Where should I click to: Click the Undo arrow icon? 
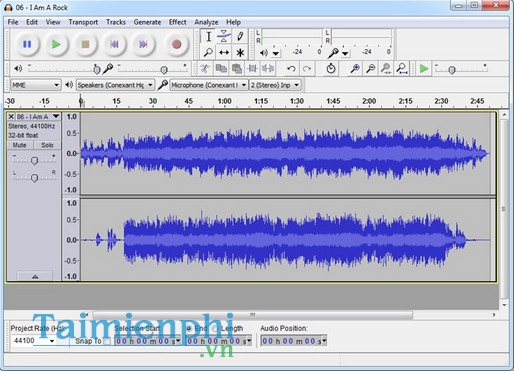291,69
